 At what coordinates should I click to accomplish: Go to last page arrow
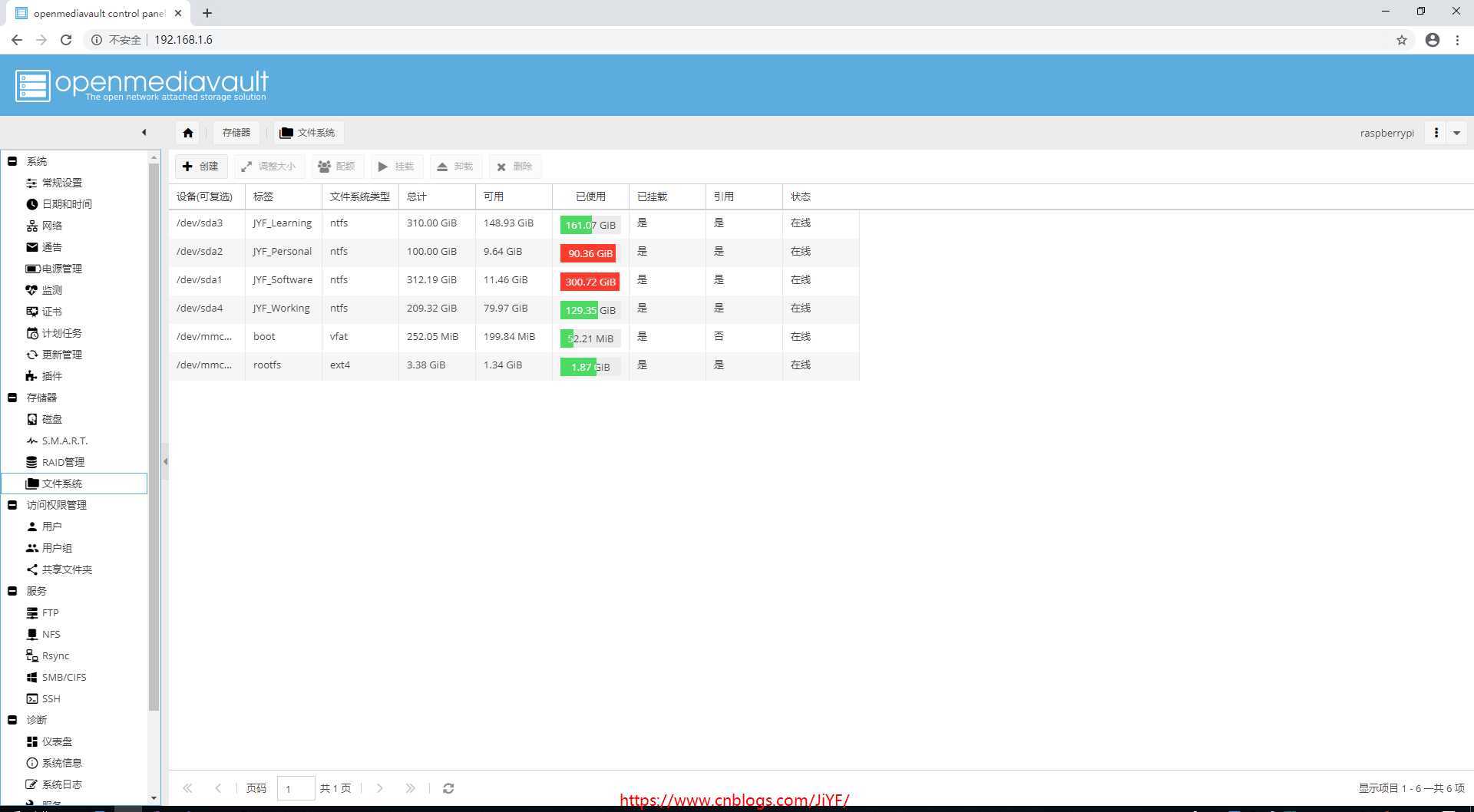coord(410,788)
